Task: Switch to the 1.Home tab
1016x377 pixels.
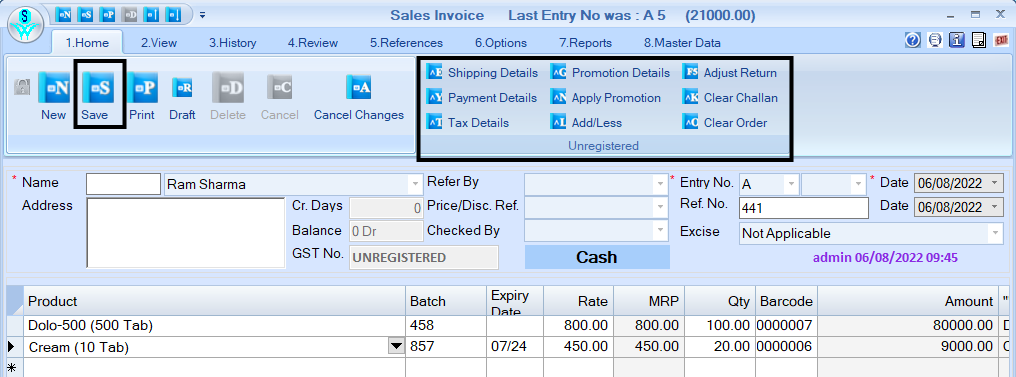Action: tap(87, 43)
